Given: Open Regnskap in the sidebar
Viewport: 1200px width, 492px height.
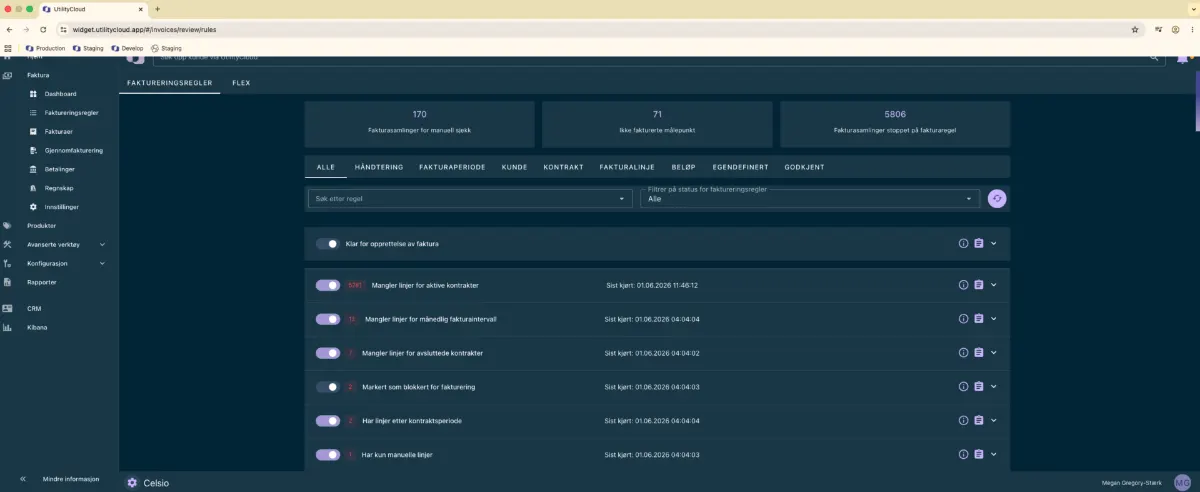Looking at the screenshot, I should click(59, 188).
